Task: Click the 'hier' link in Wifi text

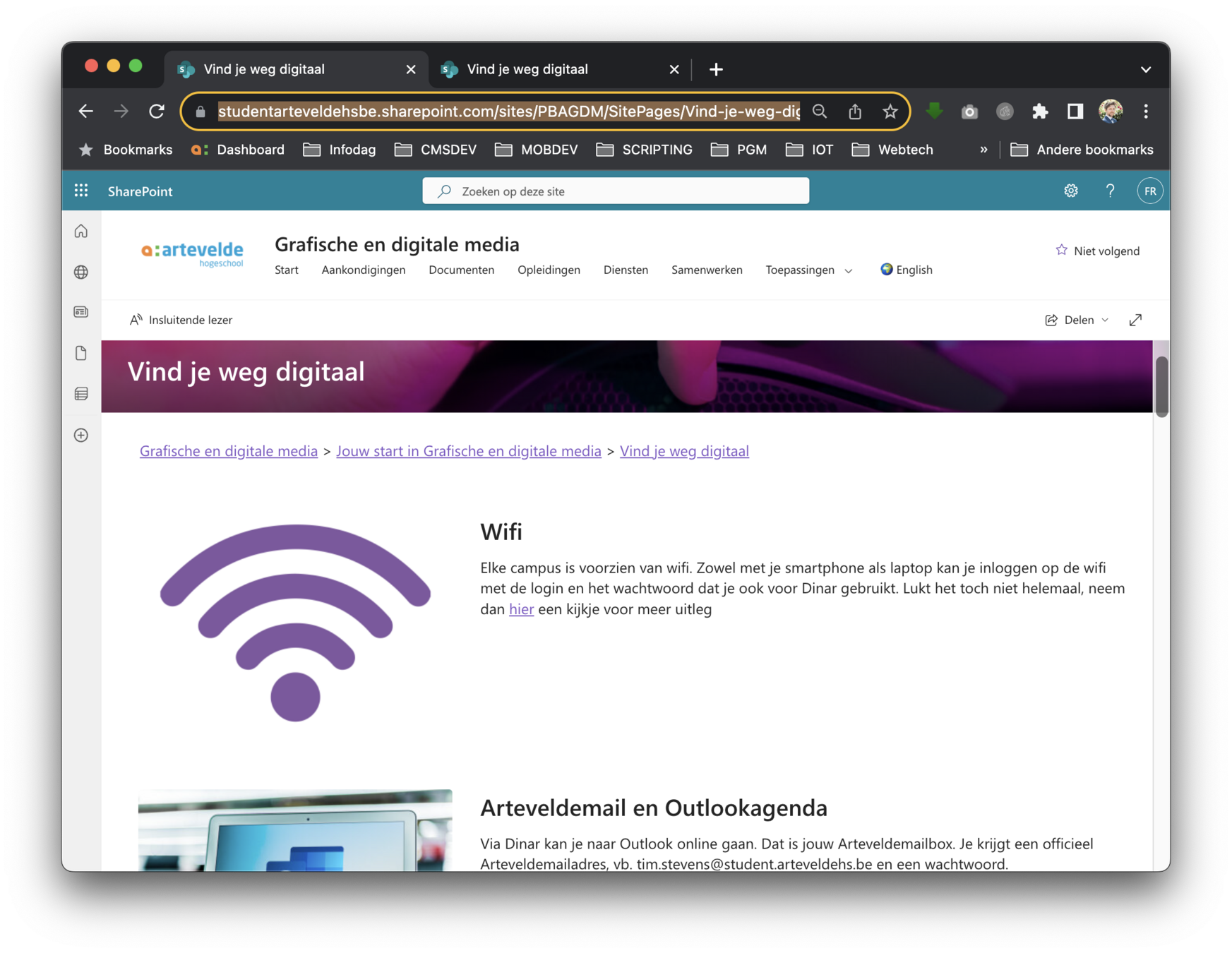Action: [x=521, y=609]
